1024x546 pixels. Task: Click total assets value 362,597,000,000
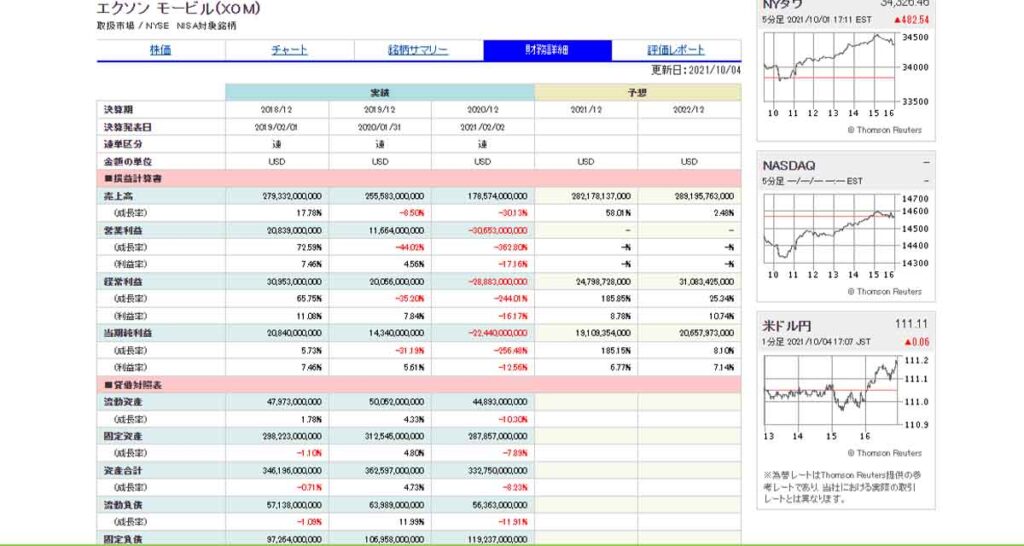coord(393,471)
